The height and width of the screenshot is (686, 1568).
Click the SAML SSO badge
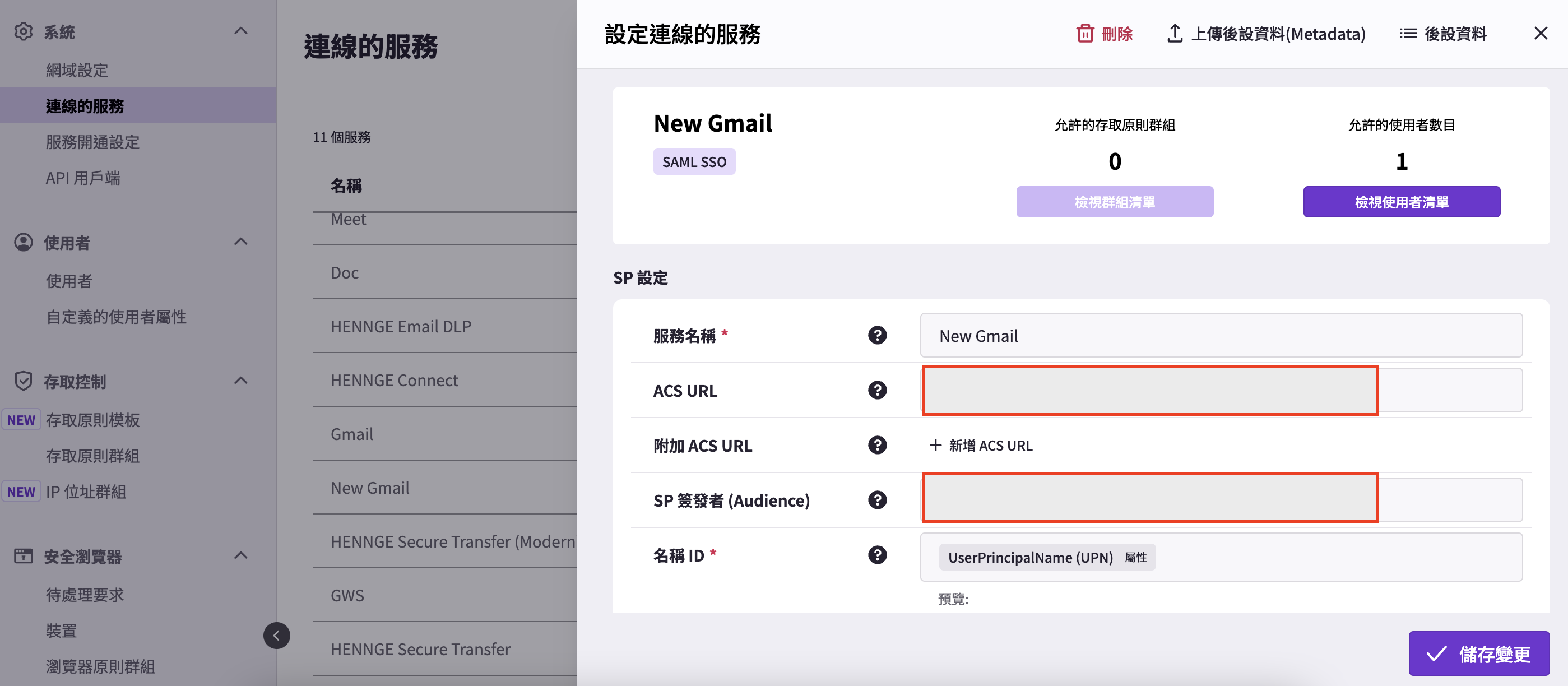point(694,161)
